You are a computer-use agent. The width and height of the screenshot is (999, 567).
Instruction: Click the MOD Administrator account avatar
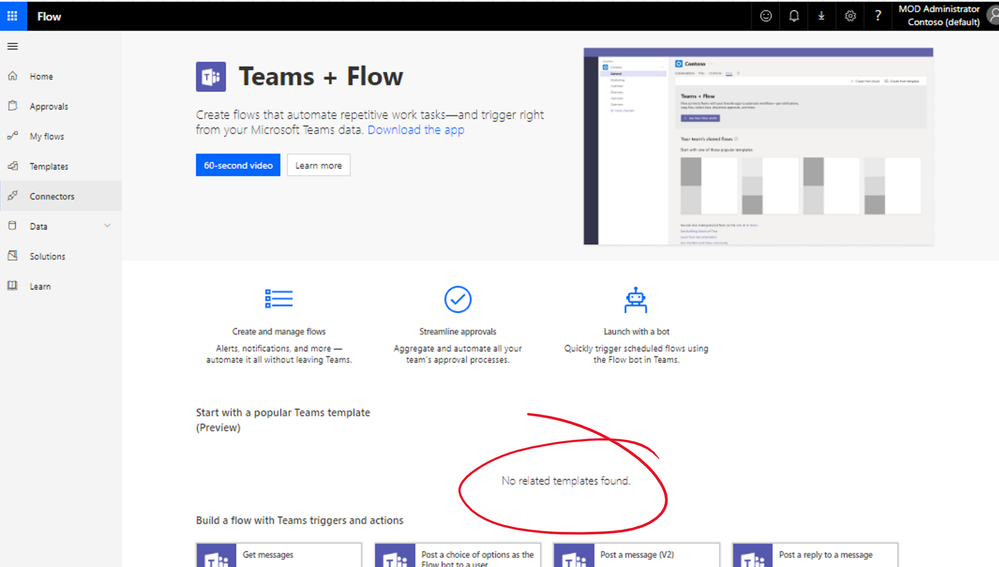[993, 15]
